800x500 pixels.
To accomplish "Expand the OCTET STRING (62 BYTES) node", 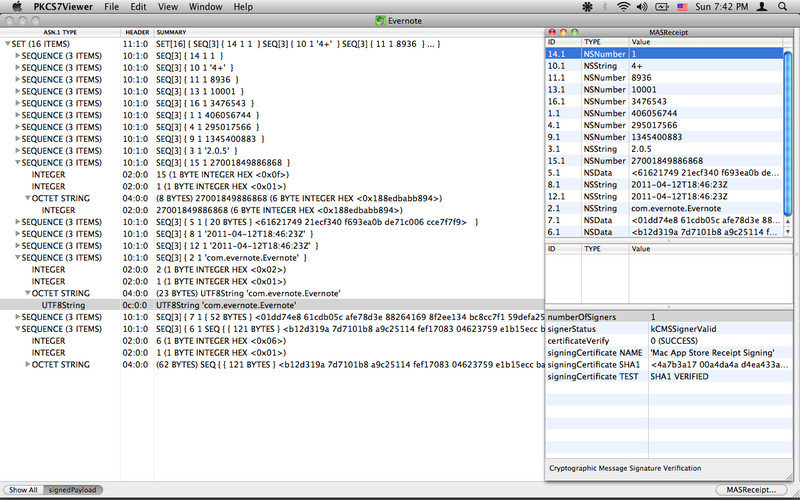I will [x=28, y=364].
